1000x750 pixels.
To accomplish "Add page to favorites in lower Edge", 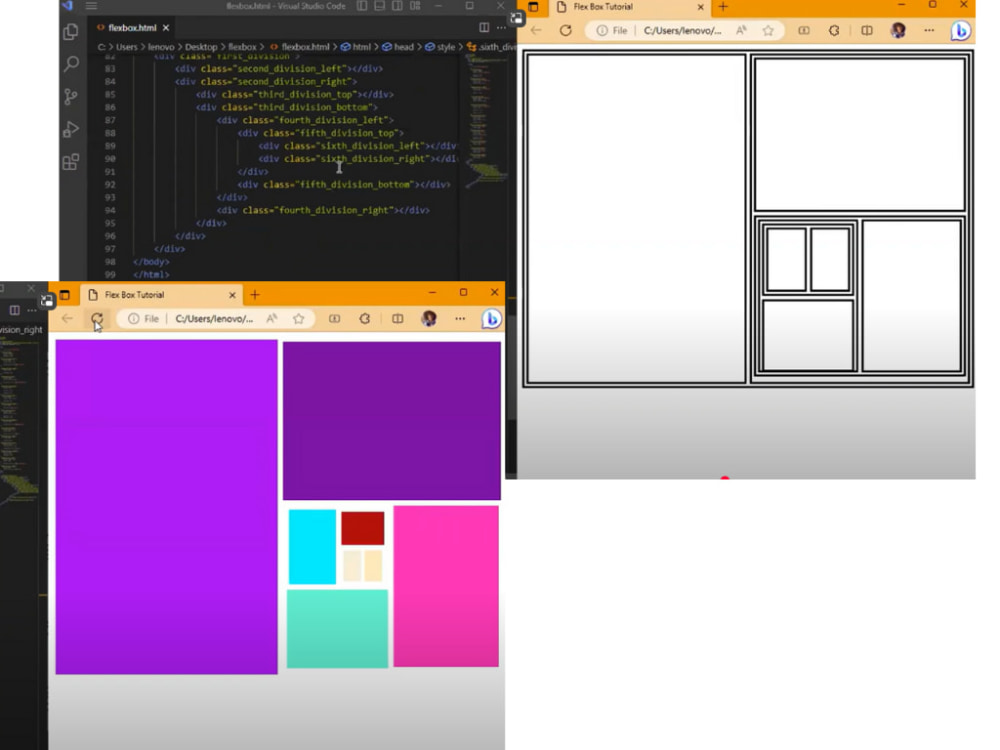I will pyautogui.click(x=298, y=318).
